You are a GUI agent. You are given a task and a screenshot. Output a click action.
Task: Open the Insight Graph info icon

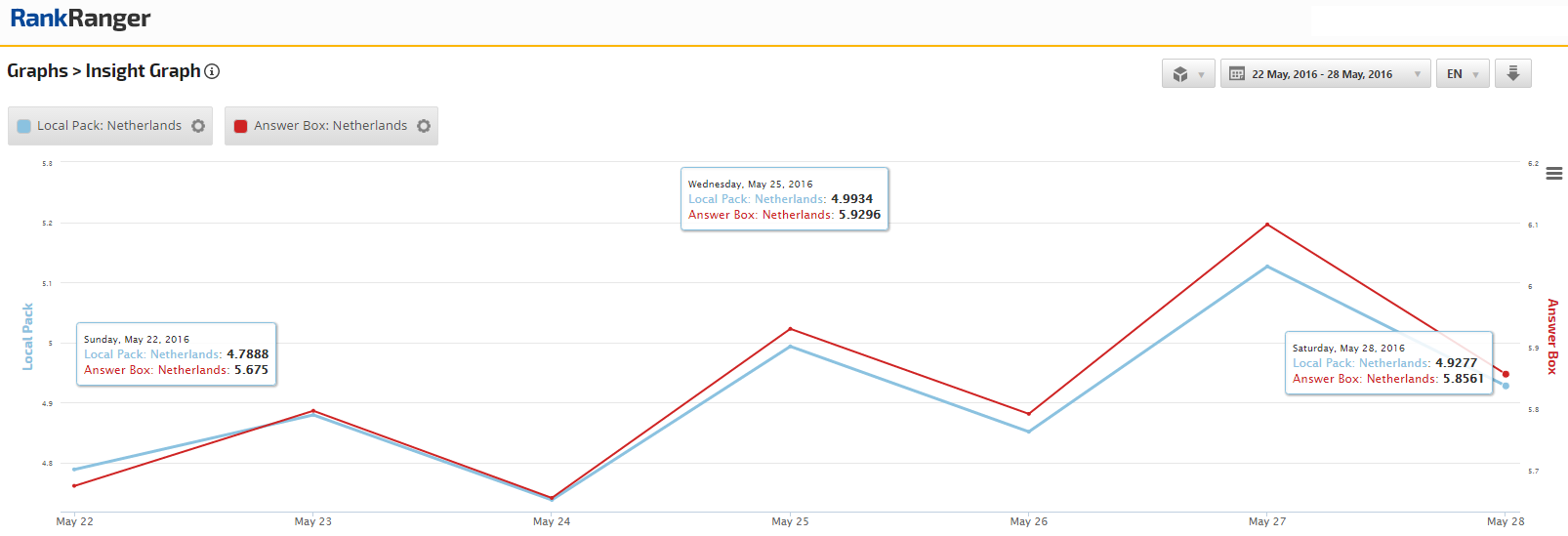coord(212,71)
